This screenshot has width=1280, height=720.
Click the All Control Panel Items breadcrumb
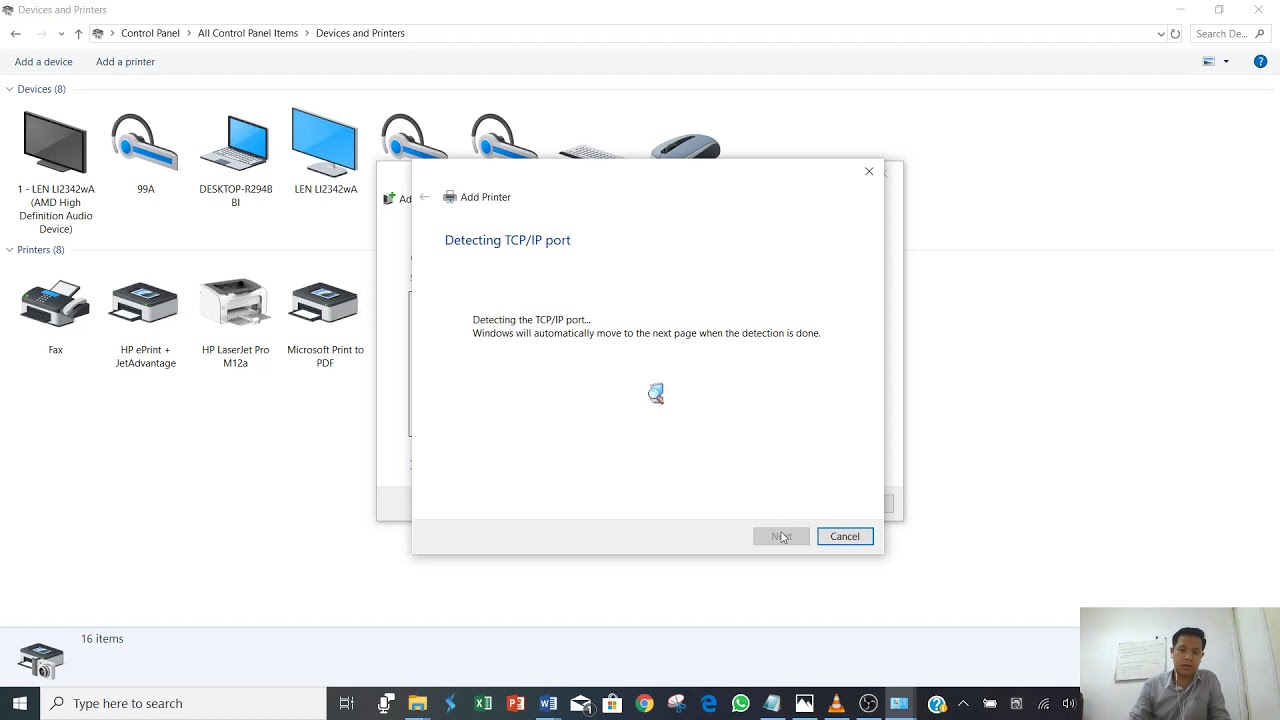(x=248, y=33)
